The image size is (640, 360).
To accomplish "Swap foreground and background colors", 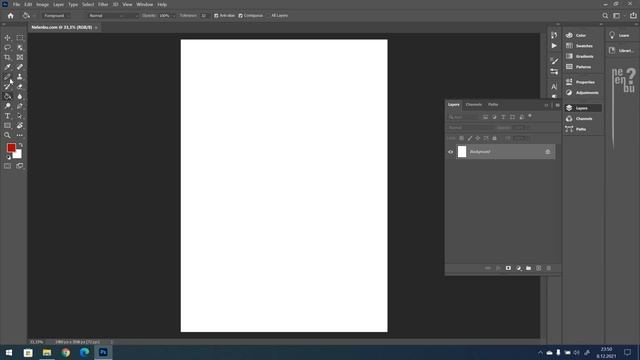I will coord(20,145).
